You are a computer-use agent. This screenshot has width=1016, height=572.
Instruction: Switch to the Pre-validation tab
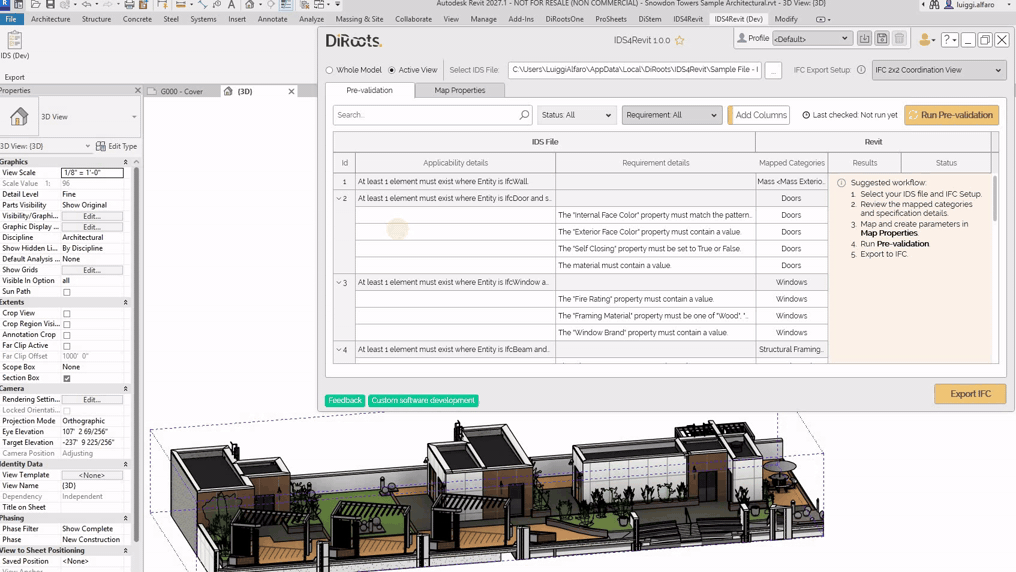pos(369,90)
